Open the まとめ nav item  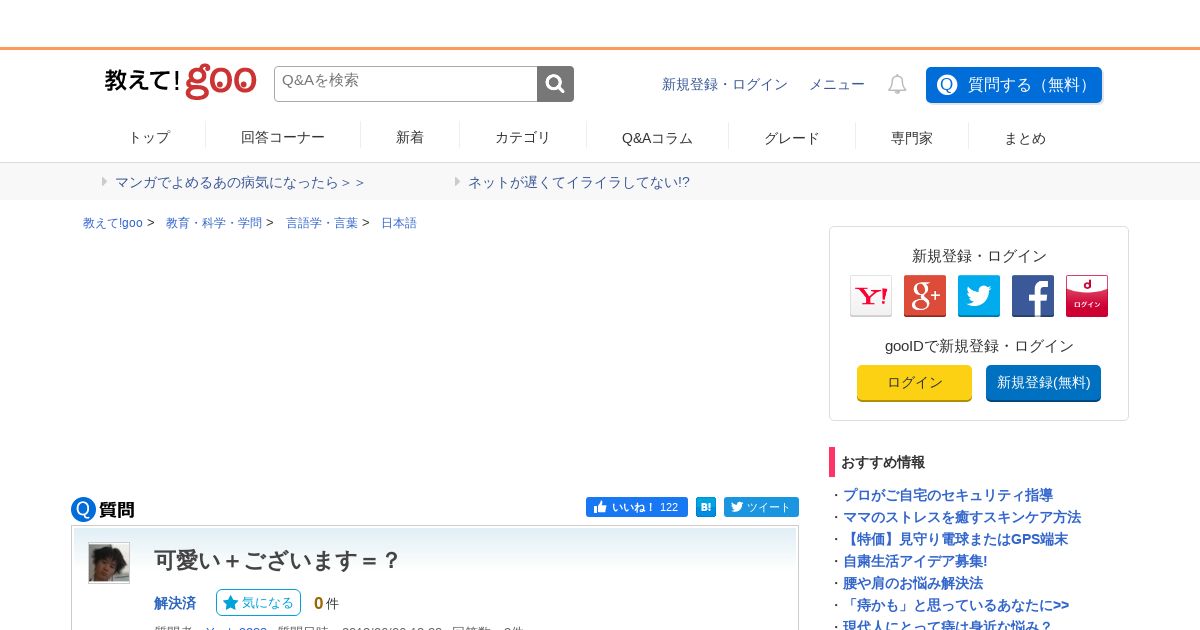pos(1025,137)
